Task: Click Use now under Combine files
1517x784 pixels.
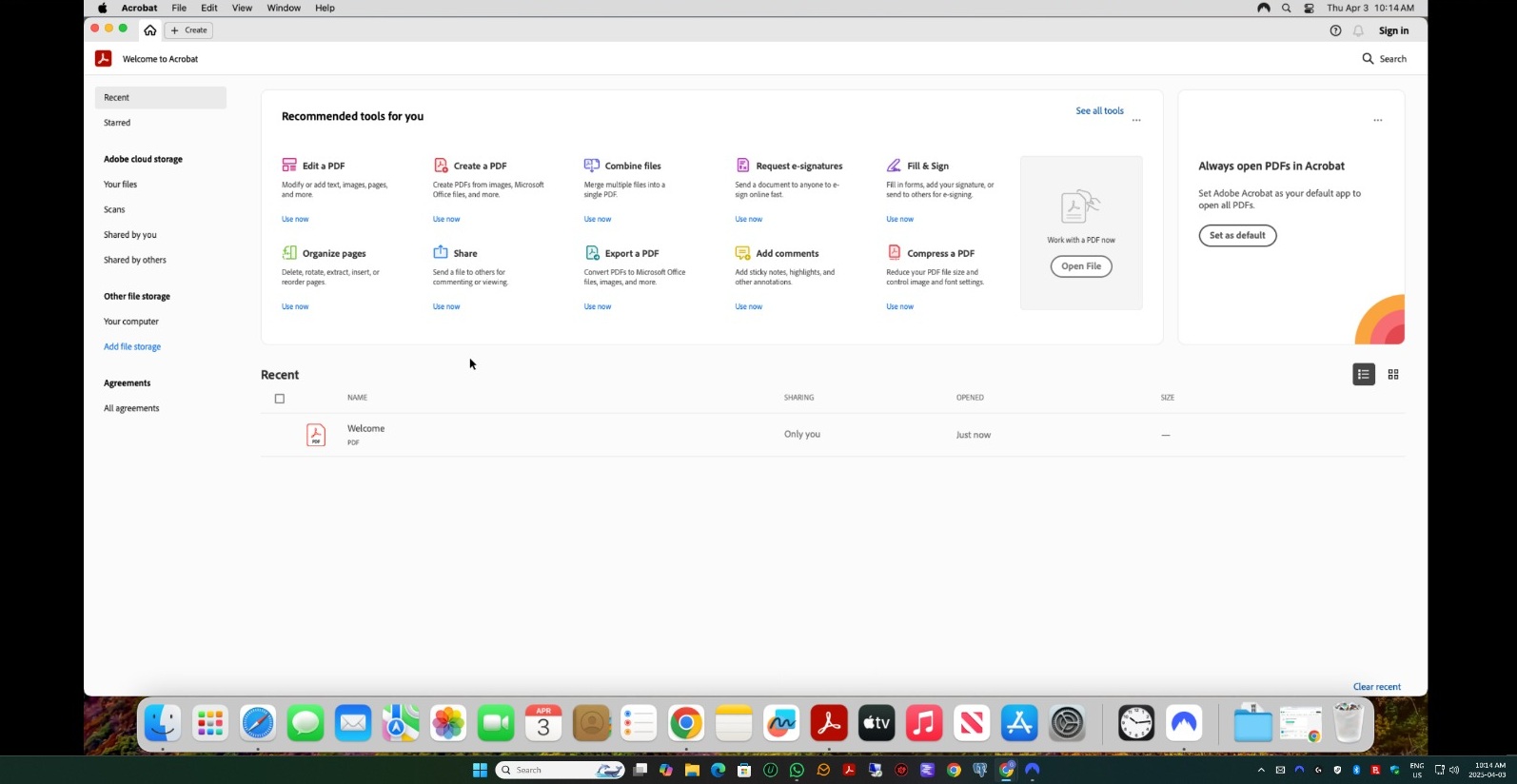Action: click(598, 219)
